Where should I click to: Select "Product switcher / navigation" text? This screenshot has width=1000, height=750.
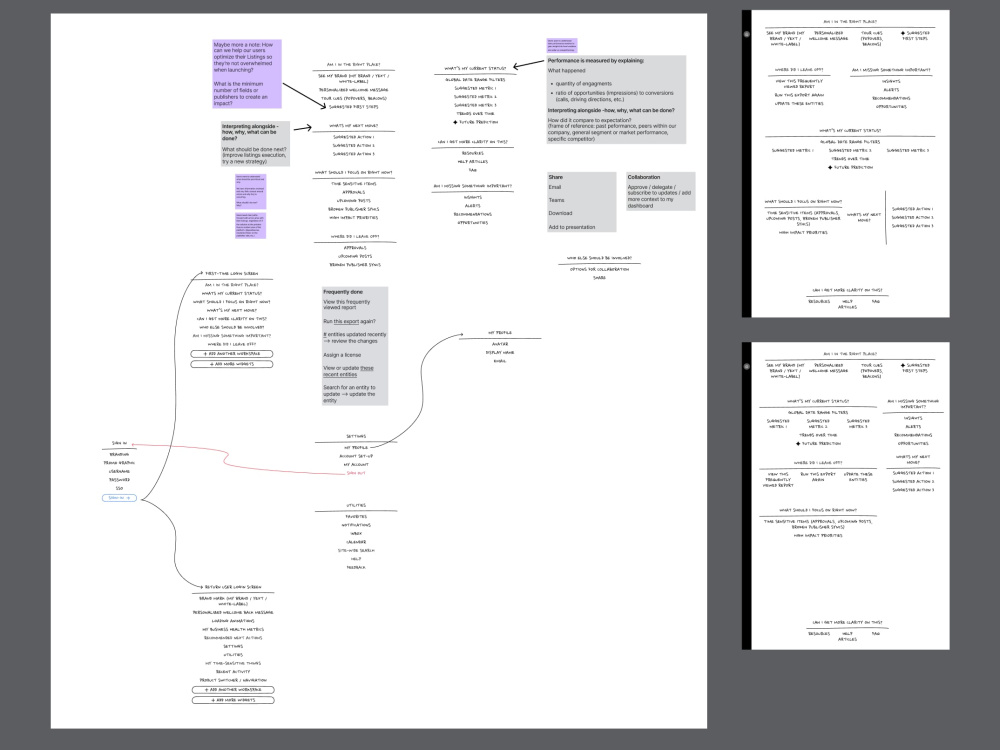click(x=233, y=680)
